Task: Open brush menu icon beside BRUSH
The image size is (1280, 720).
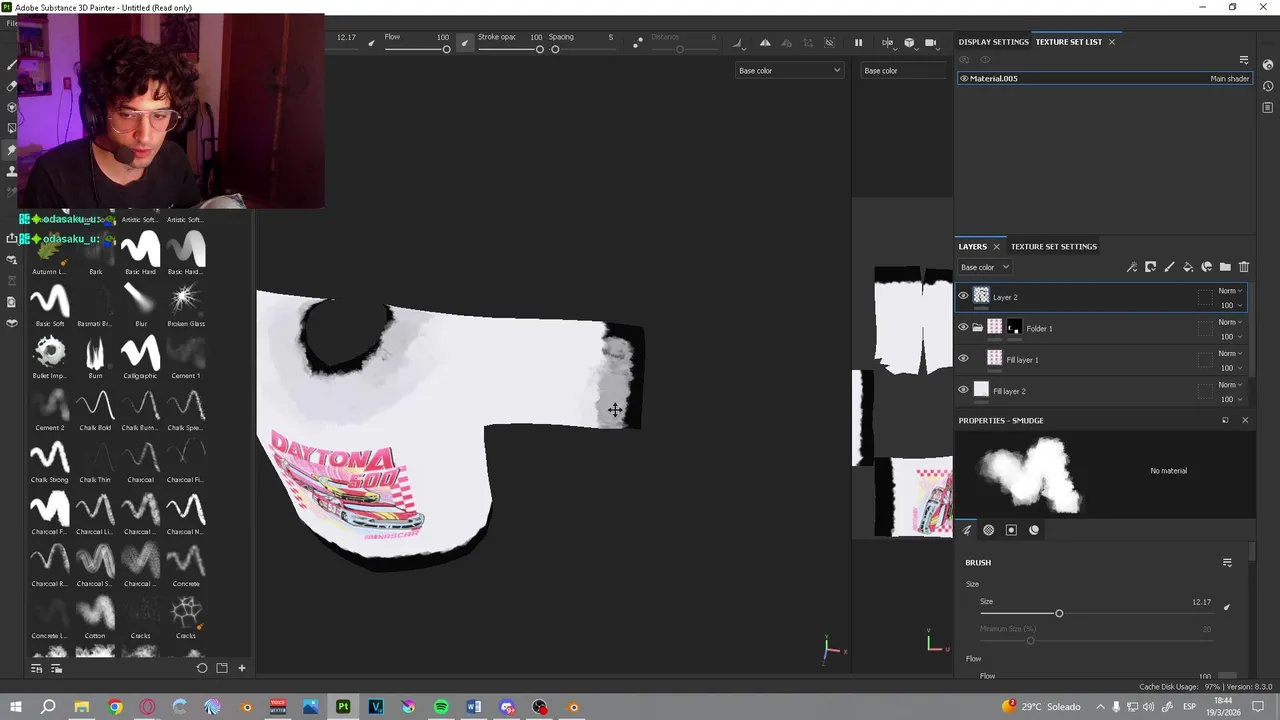Action: (x=1227, y=563)
